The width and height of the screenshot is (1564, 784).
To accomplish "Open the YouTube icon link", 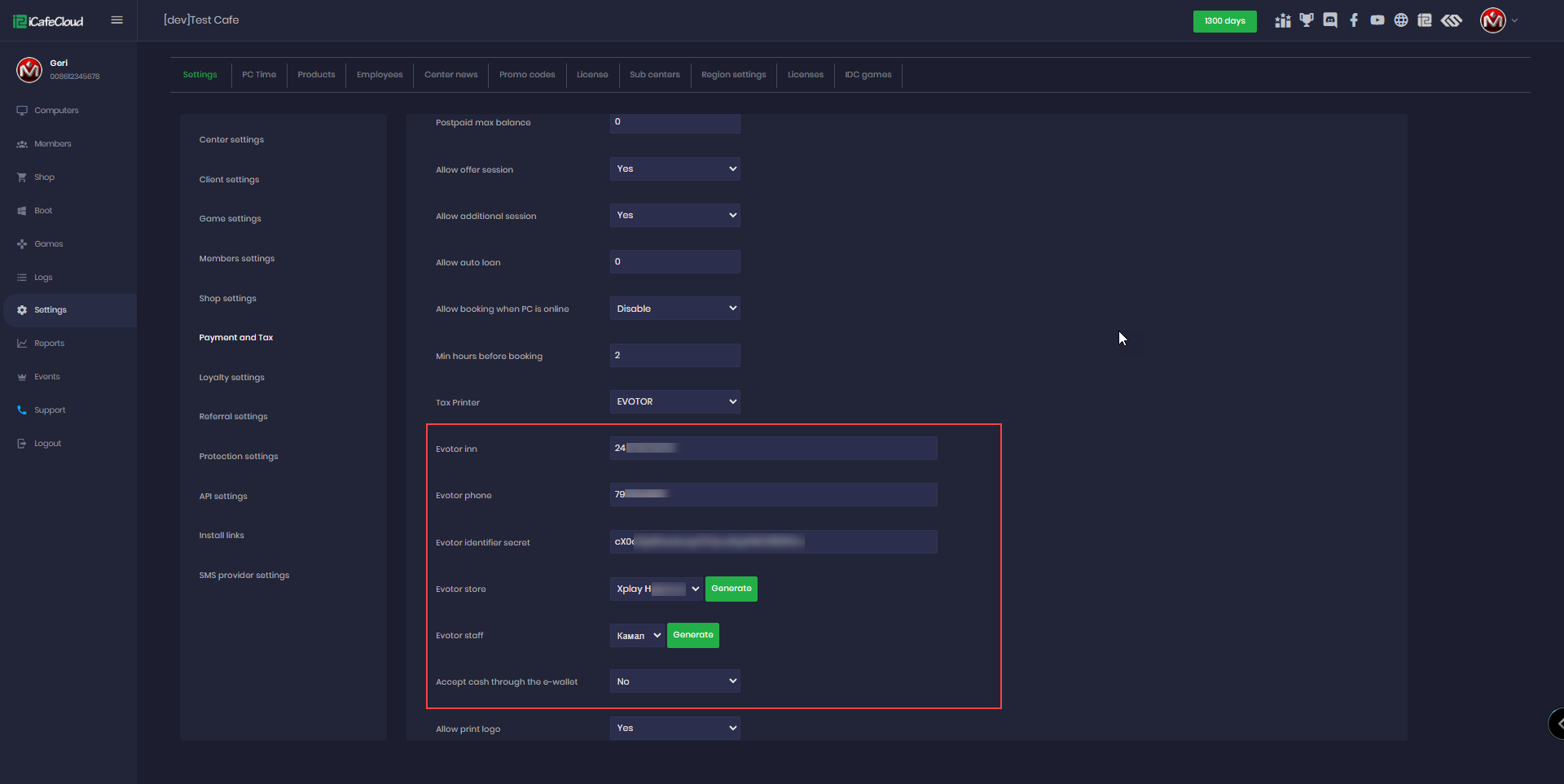I will coord(1377,20).
